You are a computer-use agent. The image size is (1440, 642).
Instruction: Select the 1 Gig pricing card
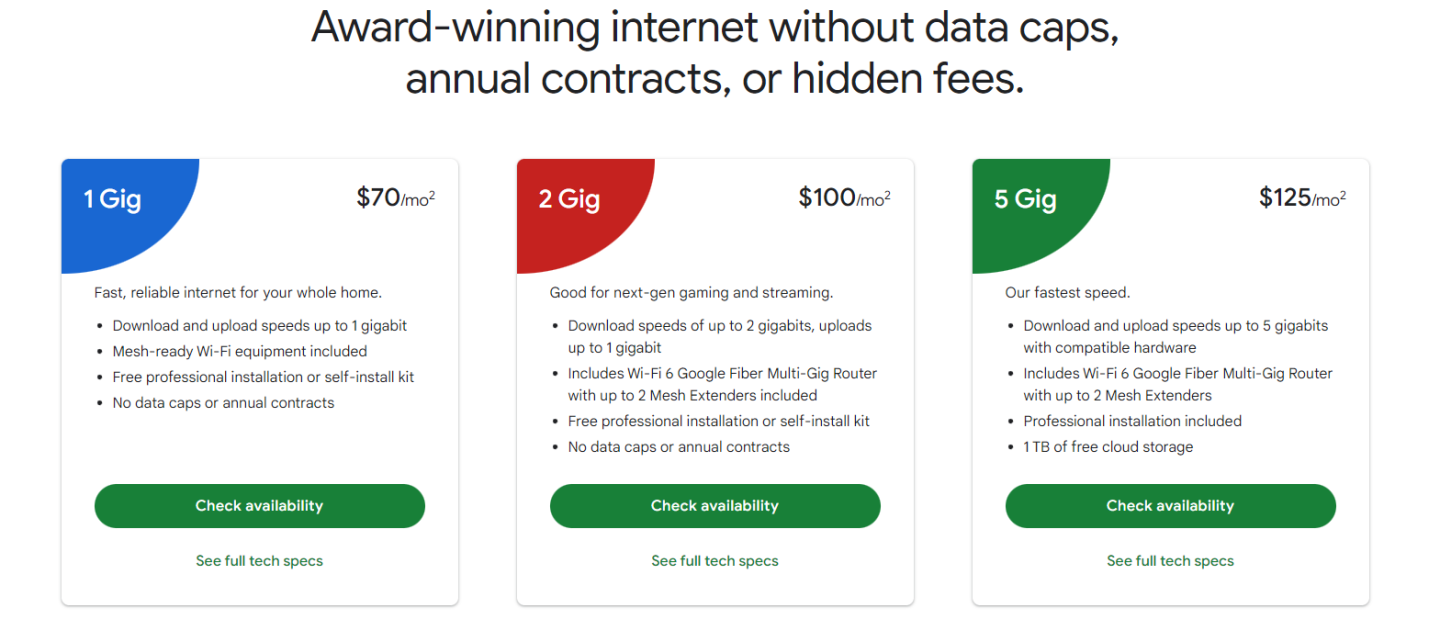pos(259,380)
